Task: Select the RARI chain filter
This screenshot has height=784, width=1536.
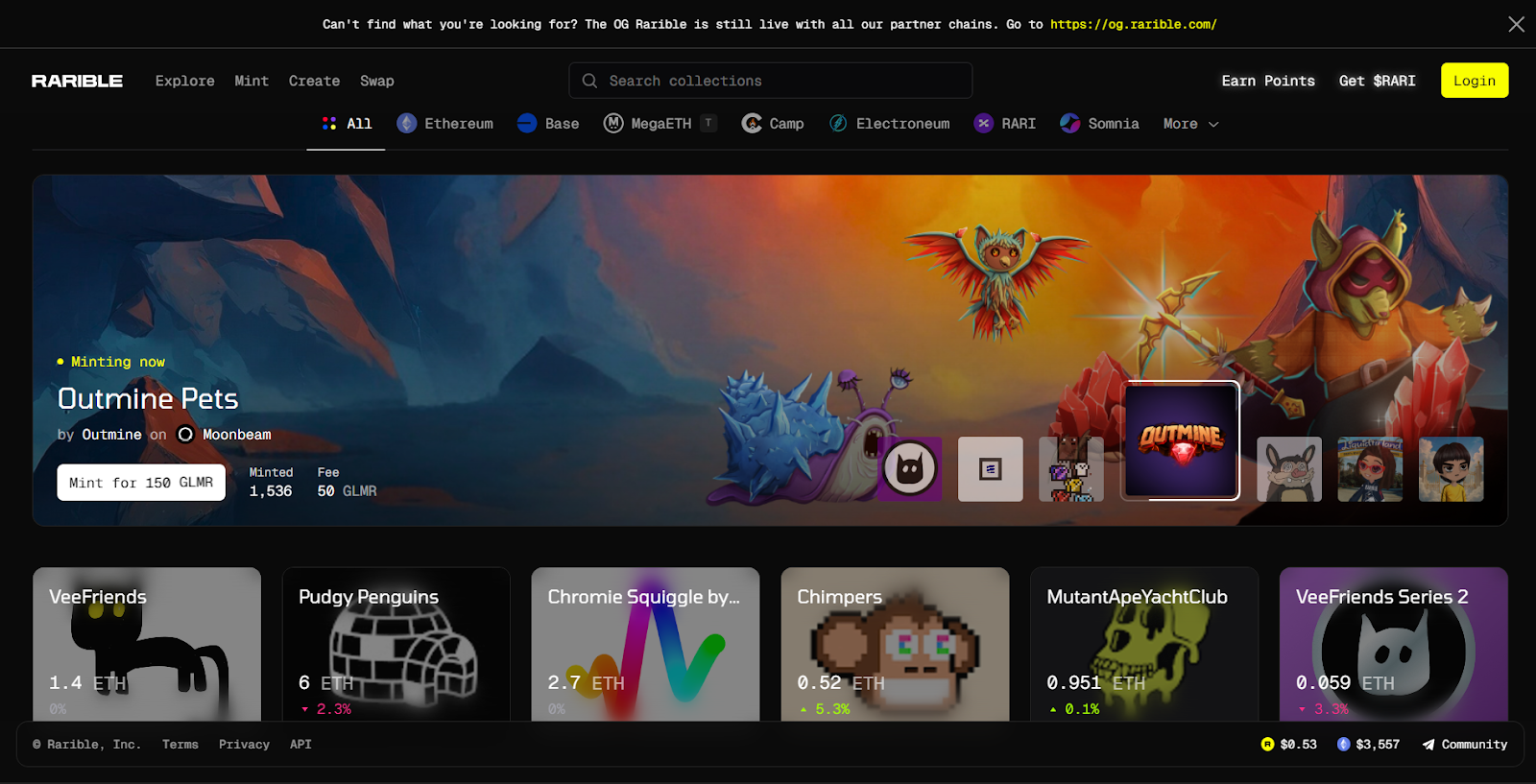Action: point(1005,124)
